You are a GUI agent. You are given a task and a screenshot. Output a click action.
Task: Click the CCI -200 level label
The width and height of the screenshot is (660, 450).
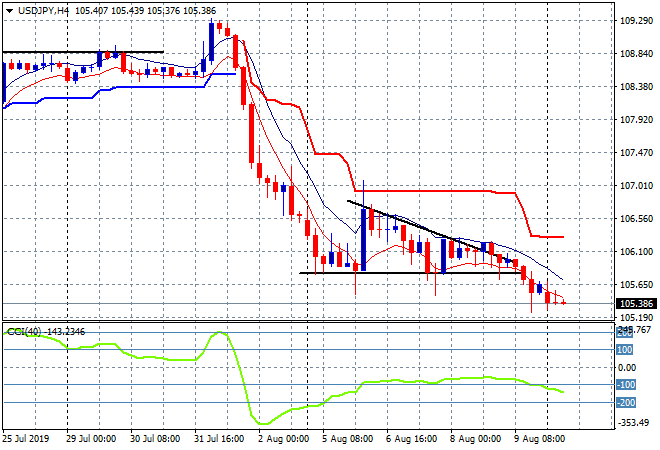(x=625, y=403)
